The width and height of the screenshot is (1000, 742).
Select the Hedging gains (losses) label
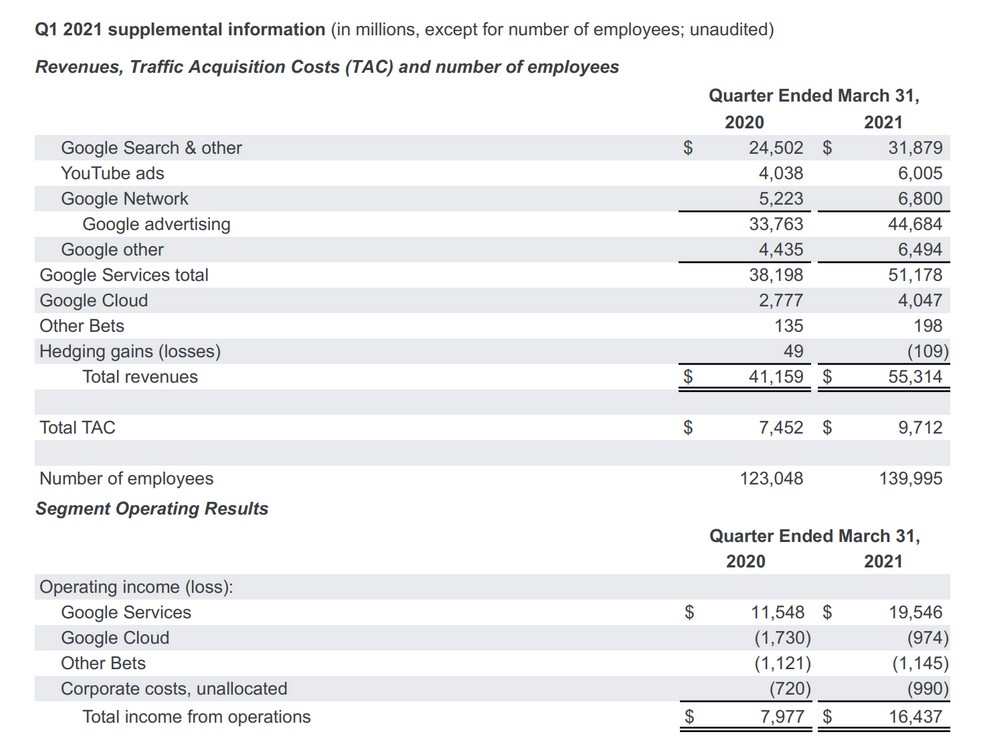click(130, 351)
